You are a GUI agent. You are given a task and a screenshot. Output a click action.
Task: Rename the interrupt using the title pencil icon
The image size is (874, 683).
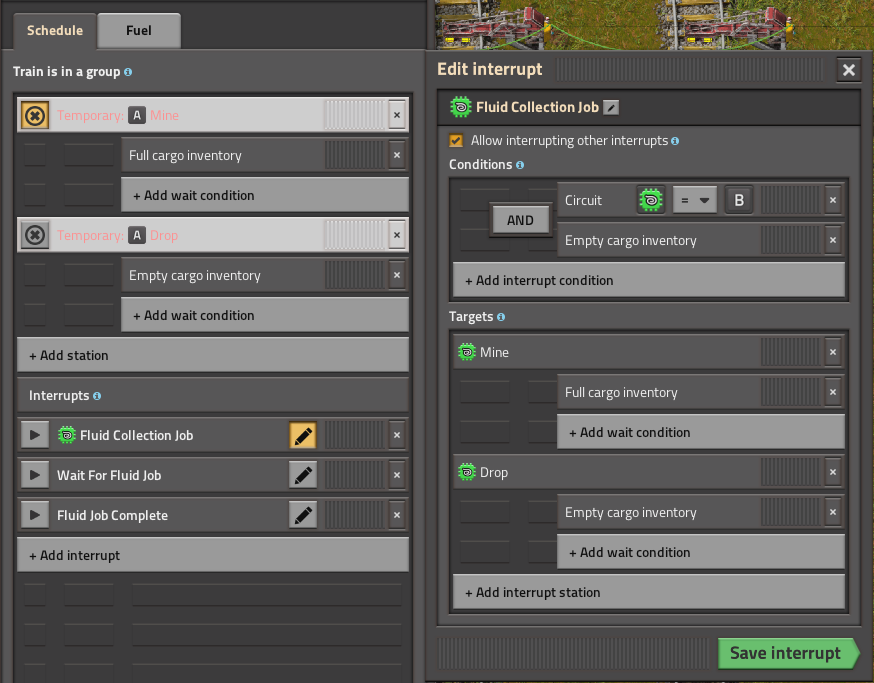tap(612, 108)
